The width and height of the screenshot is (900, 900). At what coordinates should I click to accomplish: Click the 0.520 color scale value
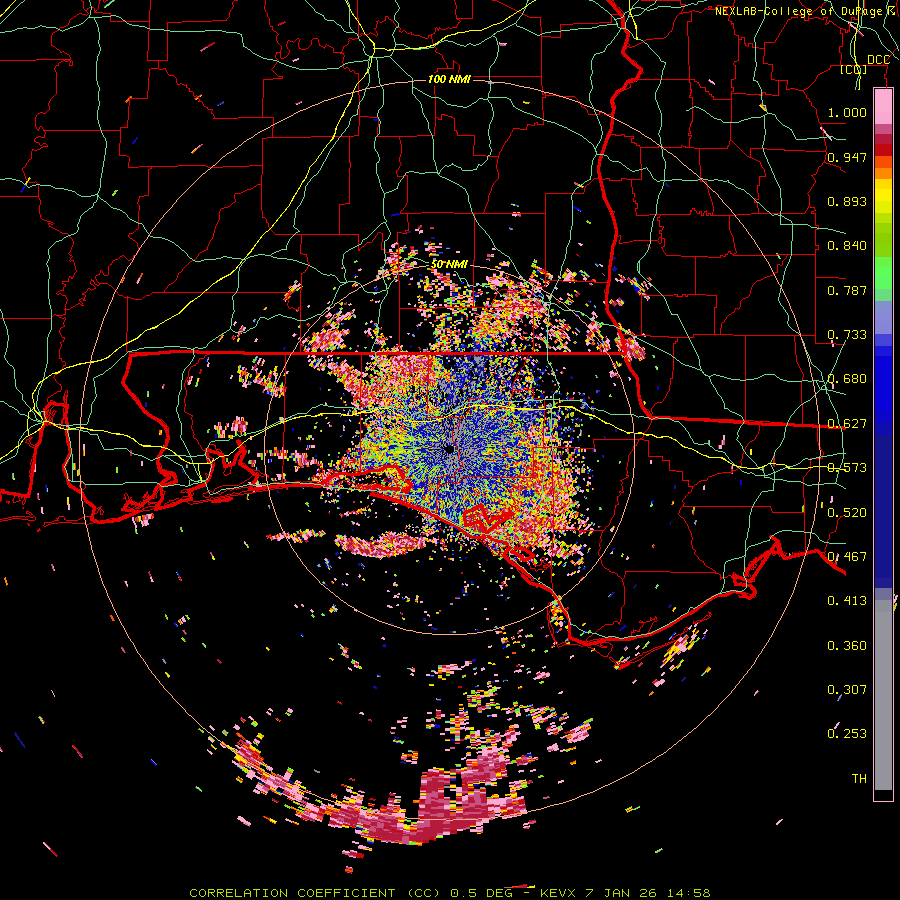click(x=847, y=513)
